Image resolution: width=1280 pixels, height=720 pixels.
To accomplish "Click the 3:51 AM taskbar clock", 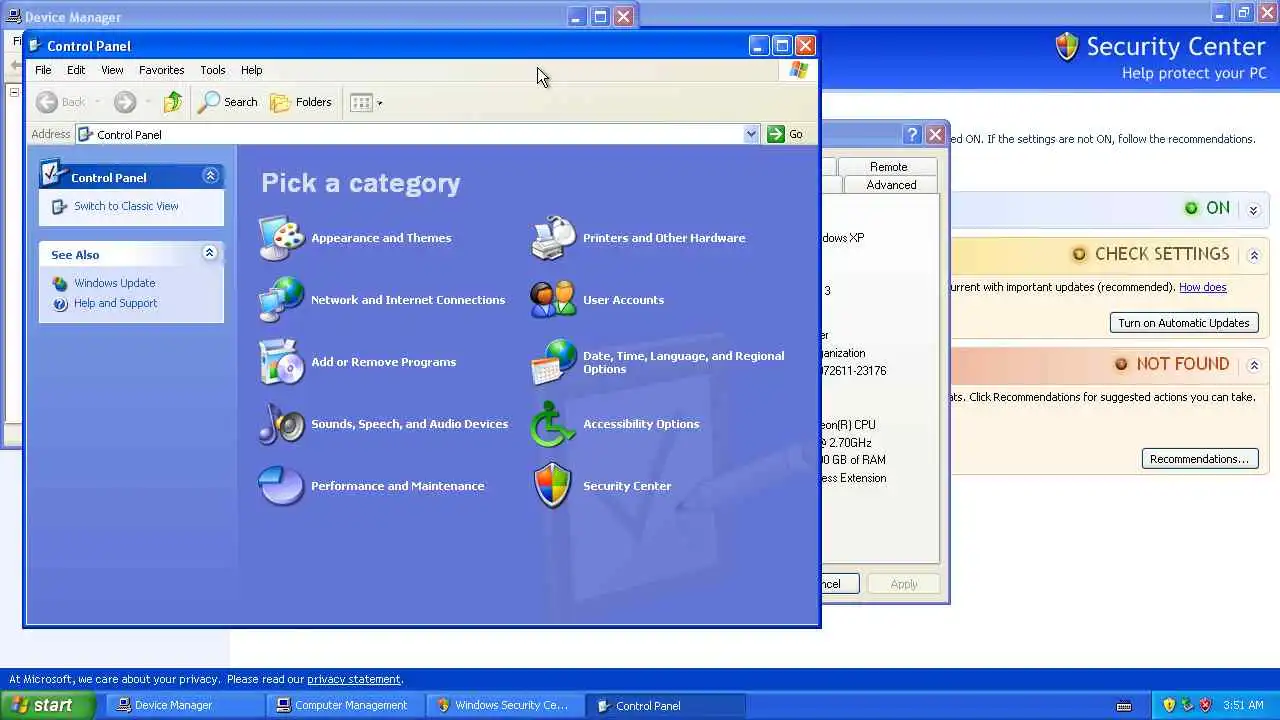I will point(1243,705).
